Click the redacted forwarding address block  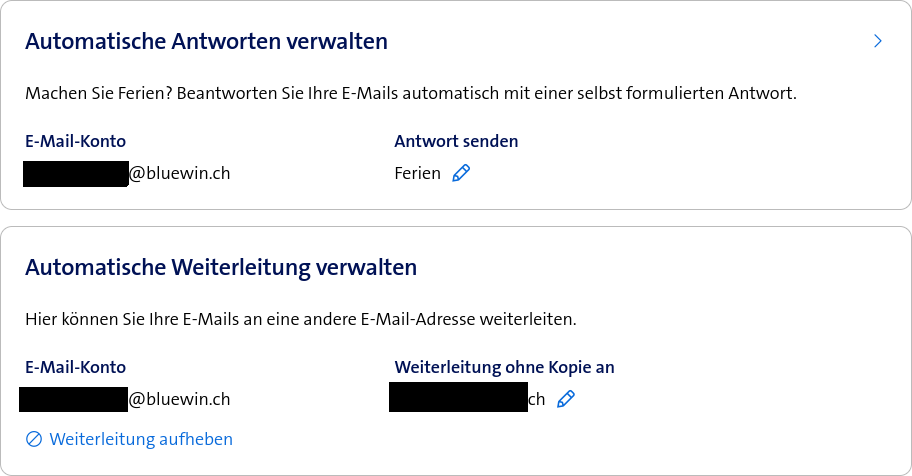(458, 397)
